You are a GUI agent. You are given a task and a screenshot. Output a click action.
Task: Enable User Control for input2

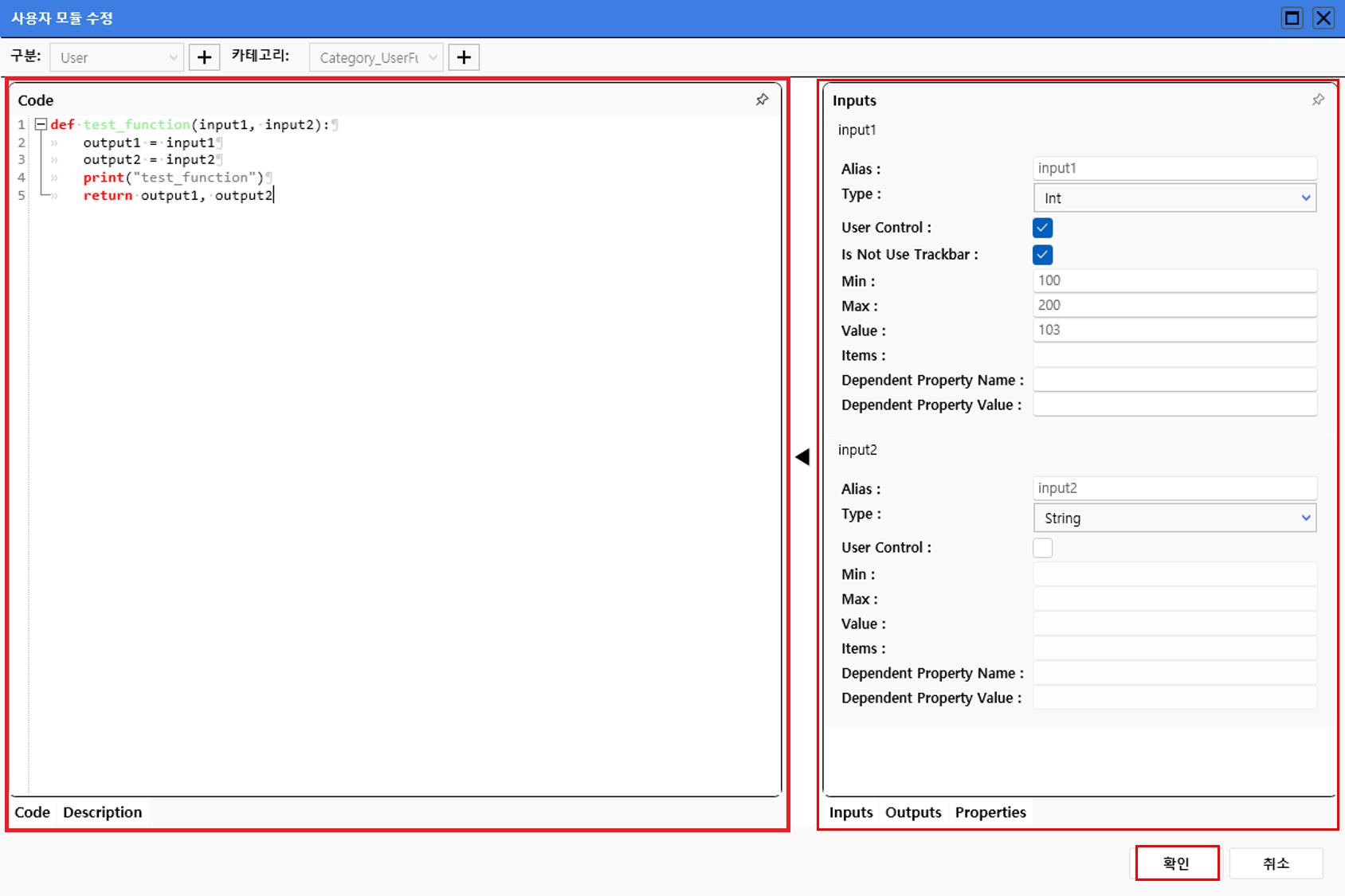[1042, 548]
